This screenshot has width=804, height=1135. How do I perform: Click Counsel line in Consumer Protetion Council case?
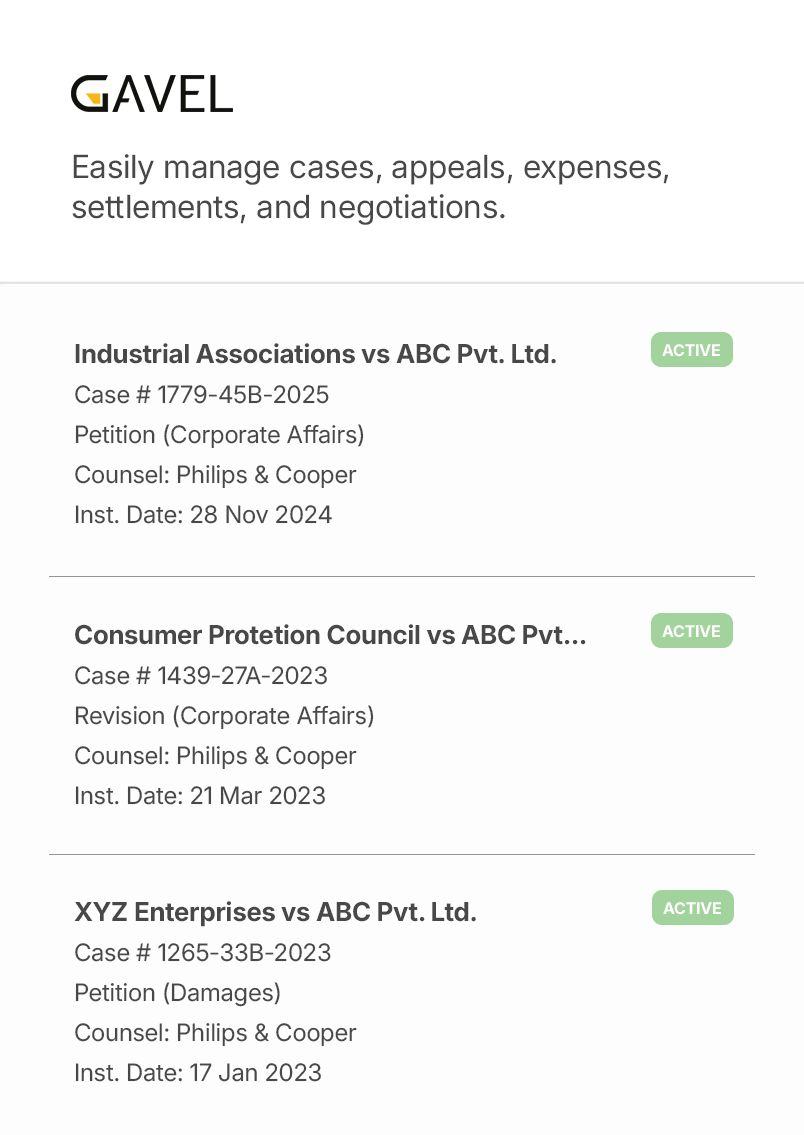pyautogui.click(x=215, y=756)
